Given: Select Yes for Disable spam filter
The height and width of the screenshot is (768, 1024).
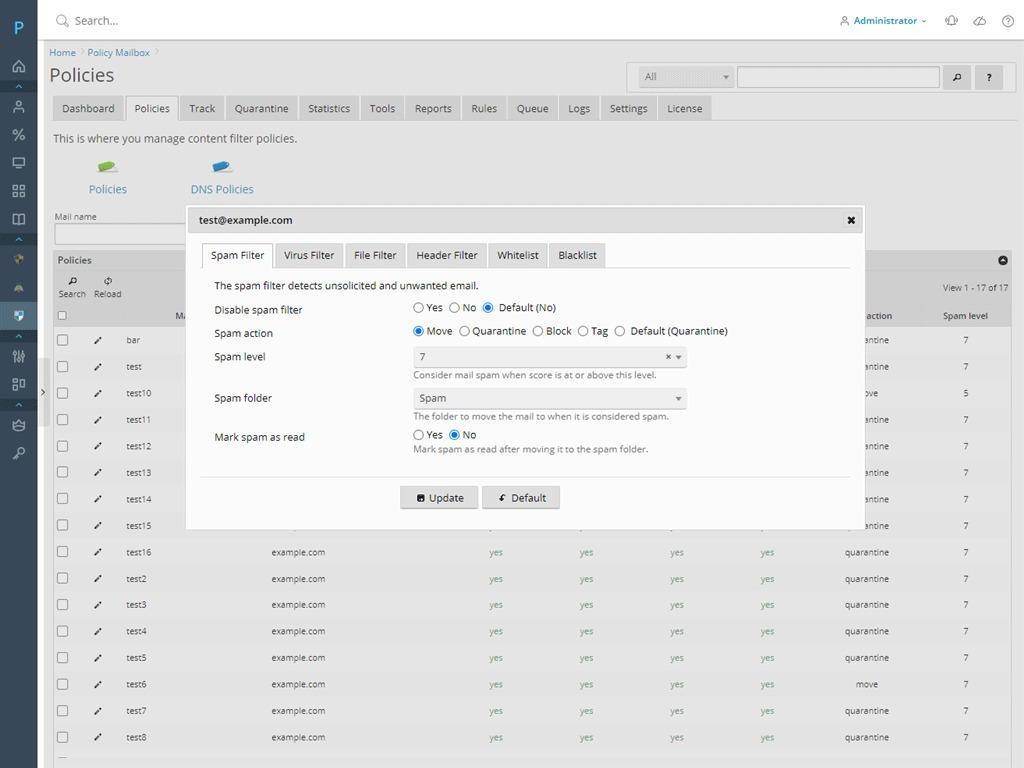Looking at the screenshot, I should click(419, 308).
